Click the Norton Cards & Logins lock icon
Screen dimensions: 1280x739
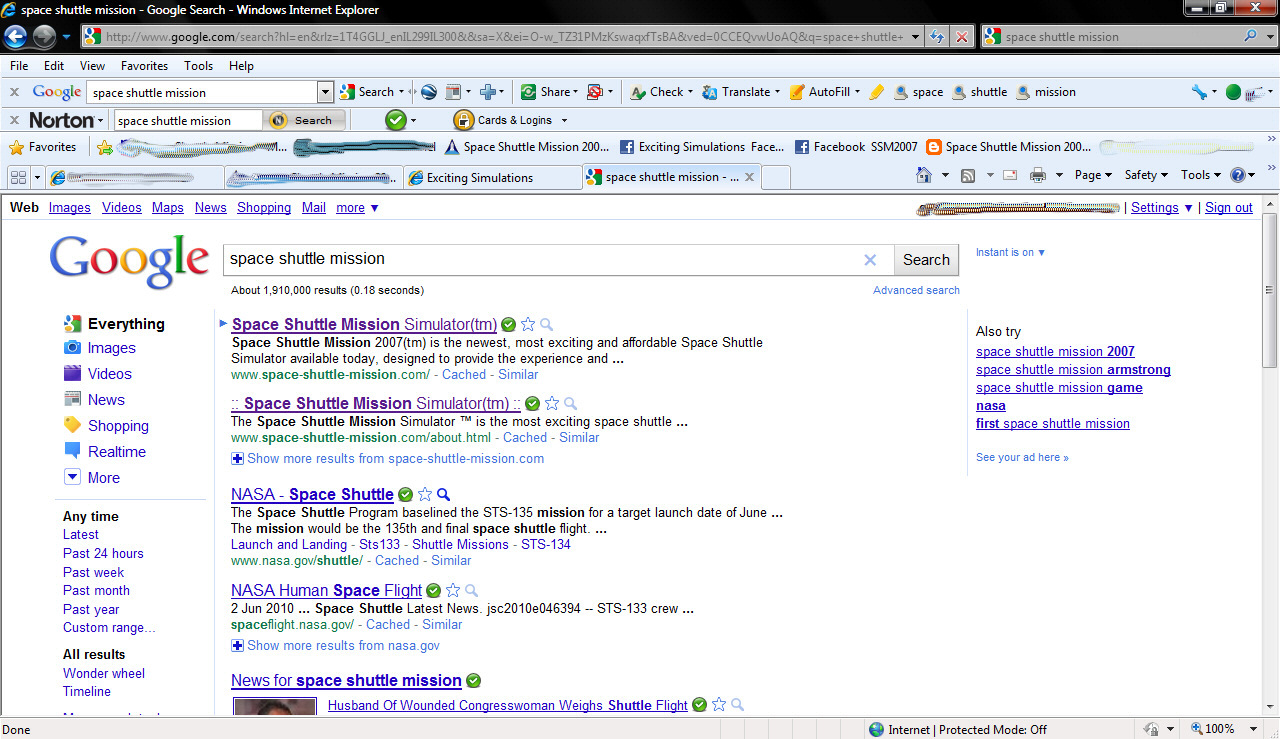click(x=463, y=120)
